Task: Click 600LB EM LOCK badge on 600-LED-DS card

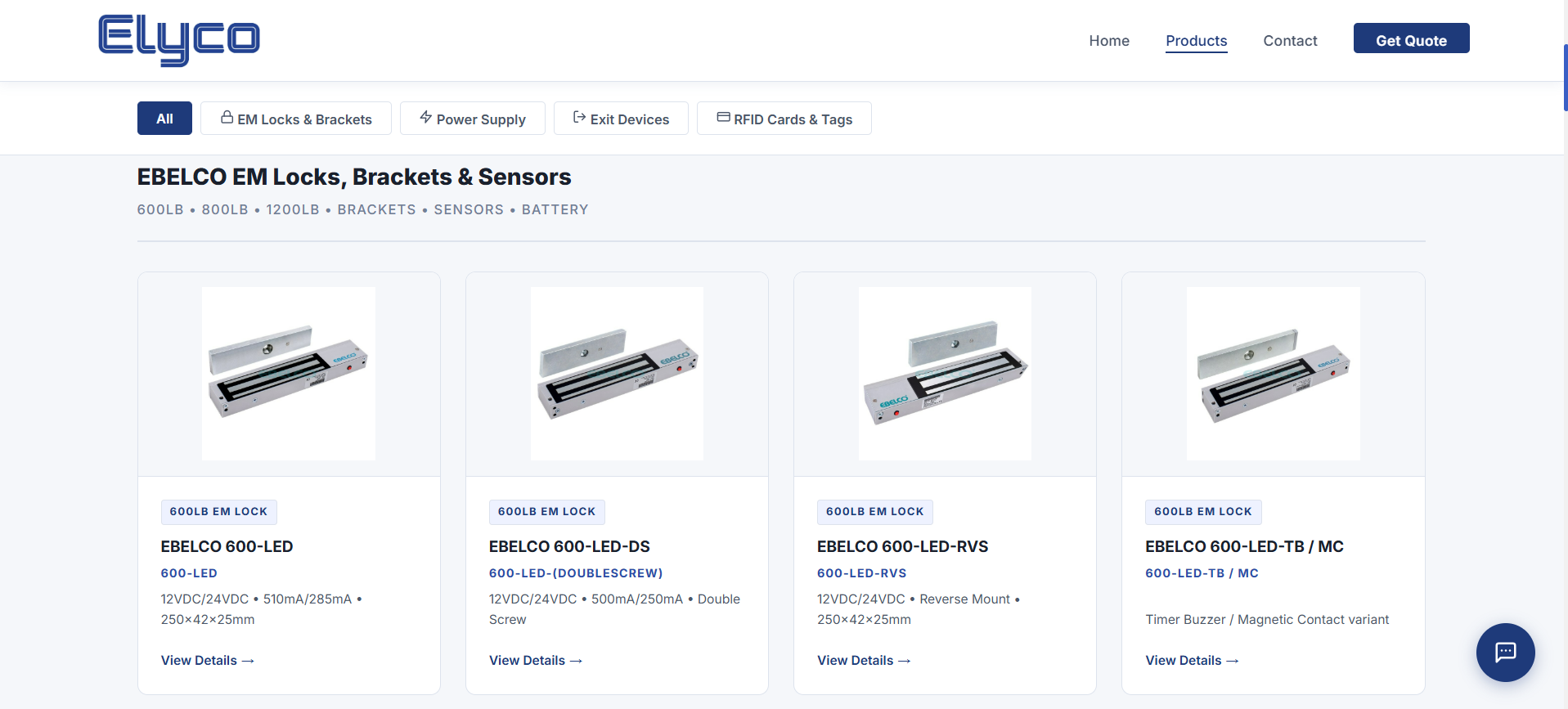Action: click(x=546, y=512)
